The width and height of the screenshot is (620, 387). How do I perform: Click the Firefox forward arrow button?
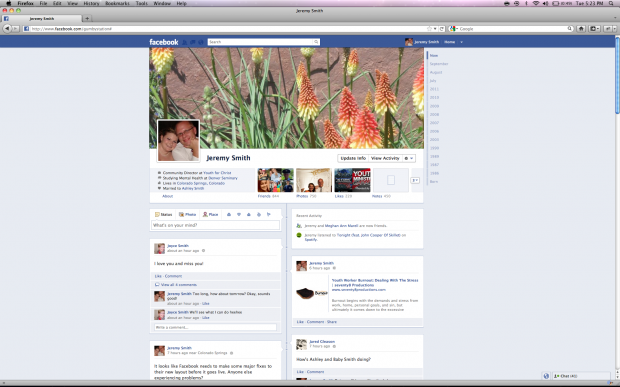(15, 28)
